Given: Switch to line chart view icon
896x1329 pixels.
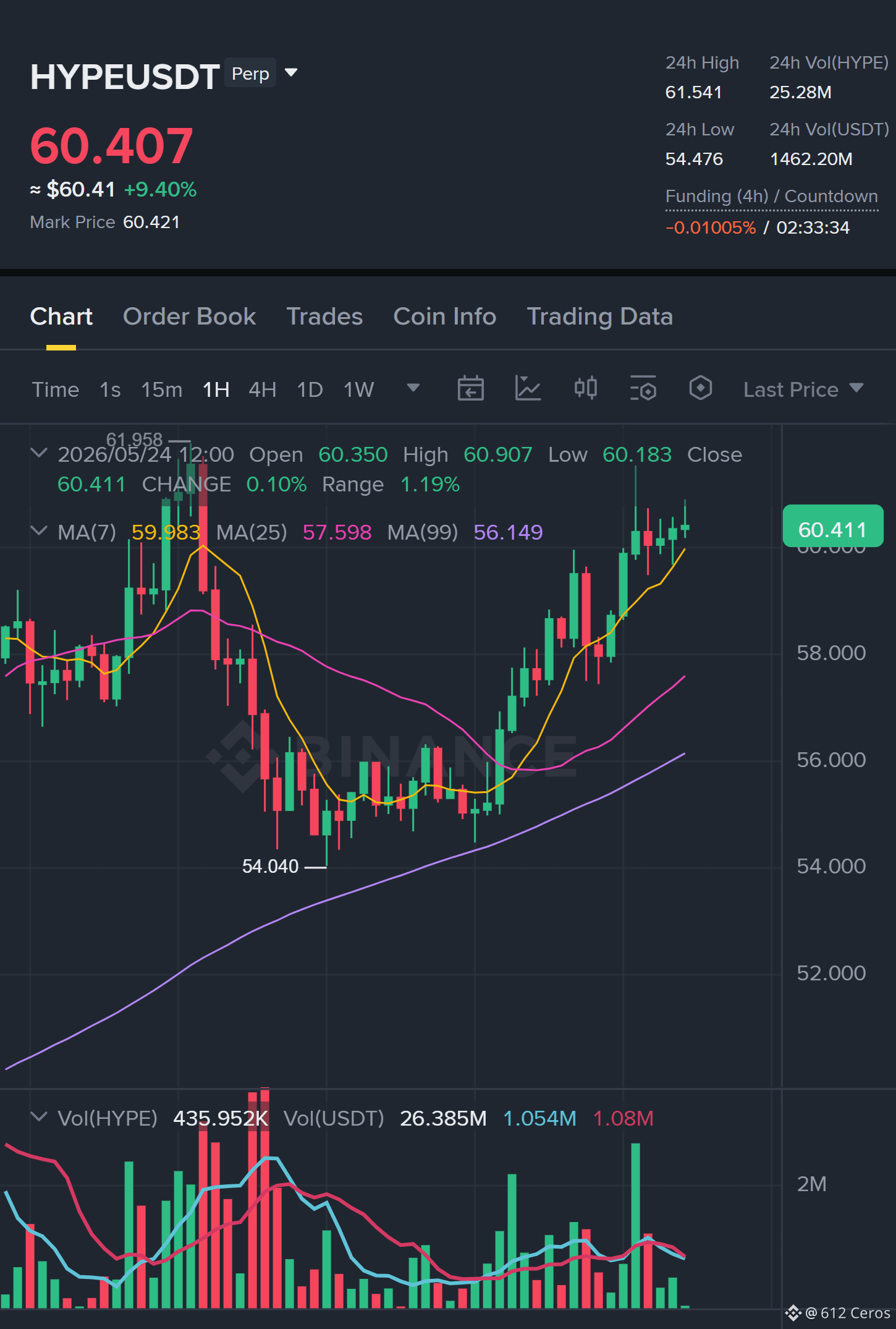Looking at the screenshot, I should (x=528, y=389).
